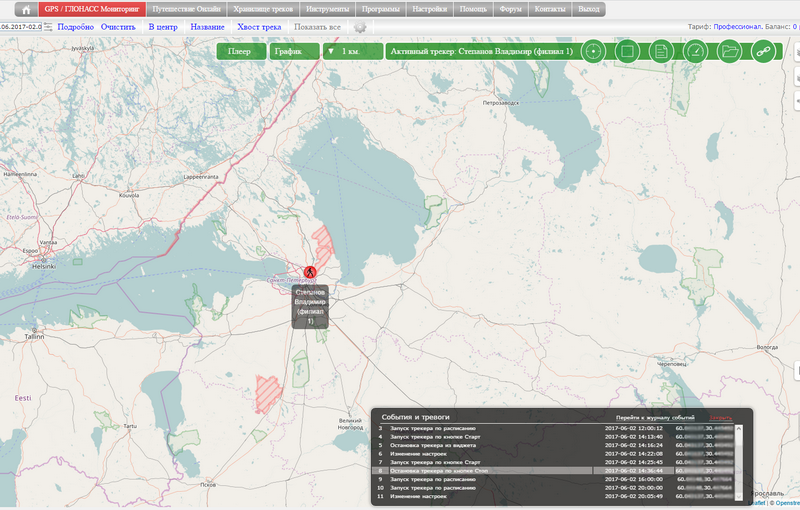Screen dimensions: 800x510
Task: Click the events list vertical scrollbar
Action: coord(739,460)
